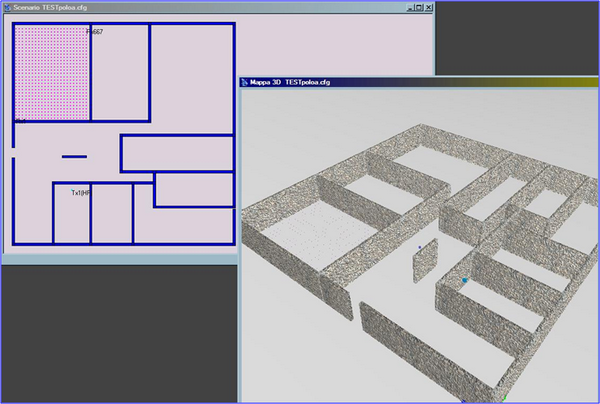Select the Rx667 receiver label

click(95, 32)
